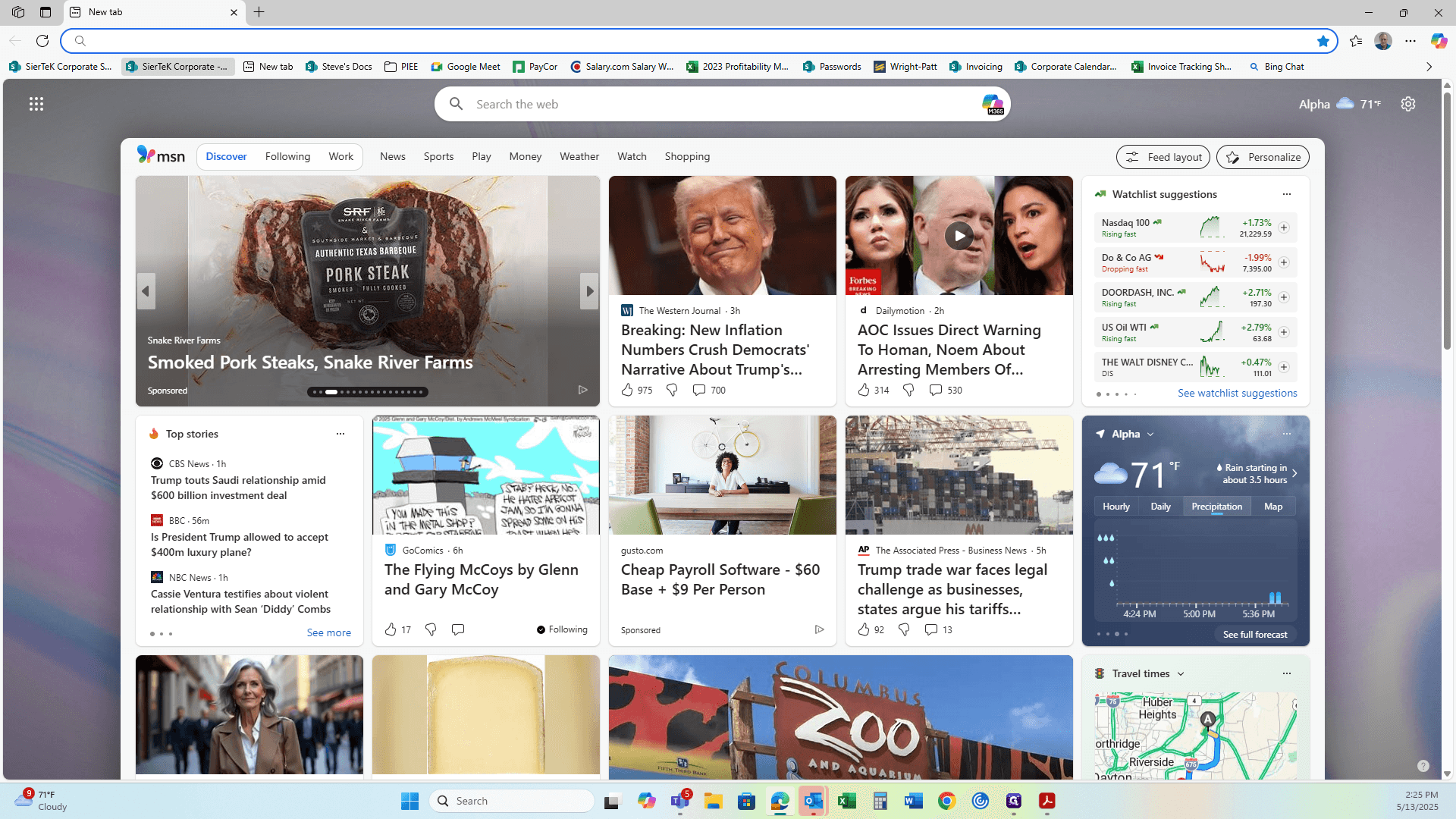1456x819 pixels.
Task: Open the Windows Start menu
Action: [x=410, y=801]
